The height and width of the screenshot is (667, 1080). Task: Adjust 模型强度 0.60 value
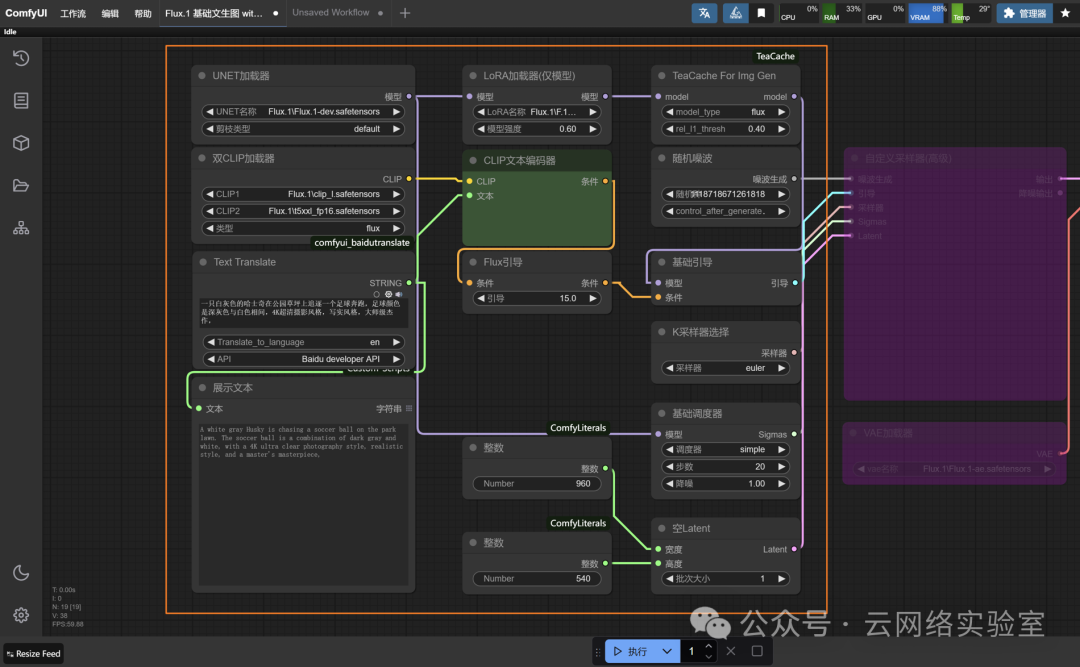(x=537, y=129)
